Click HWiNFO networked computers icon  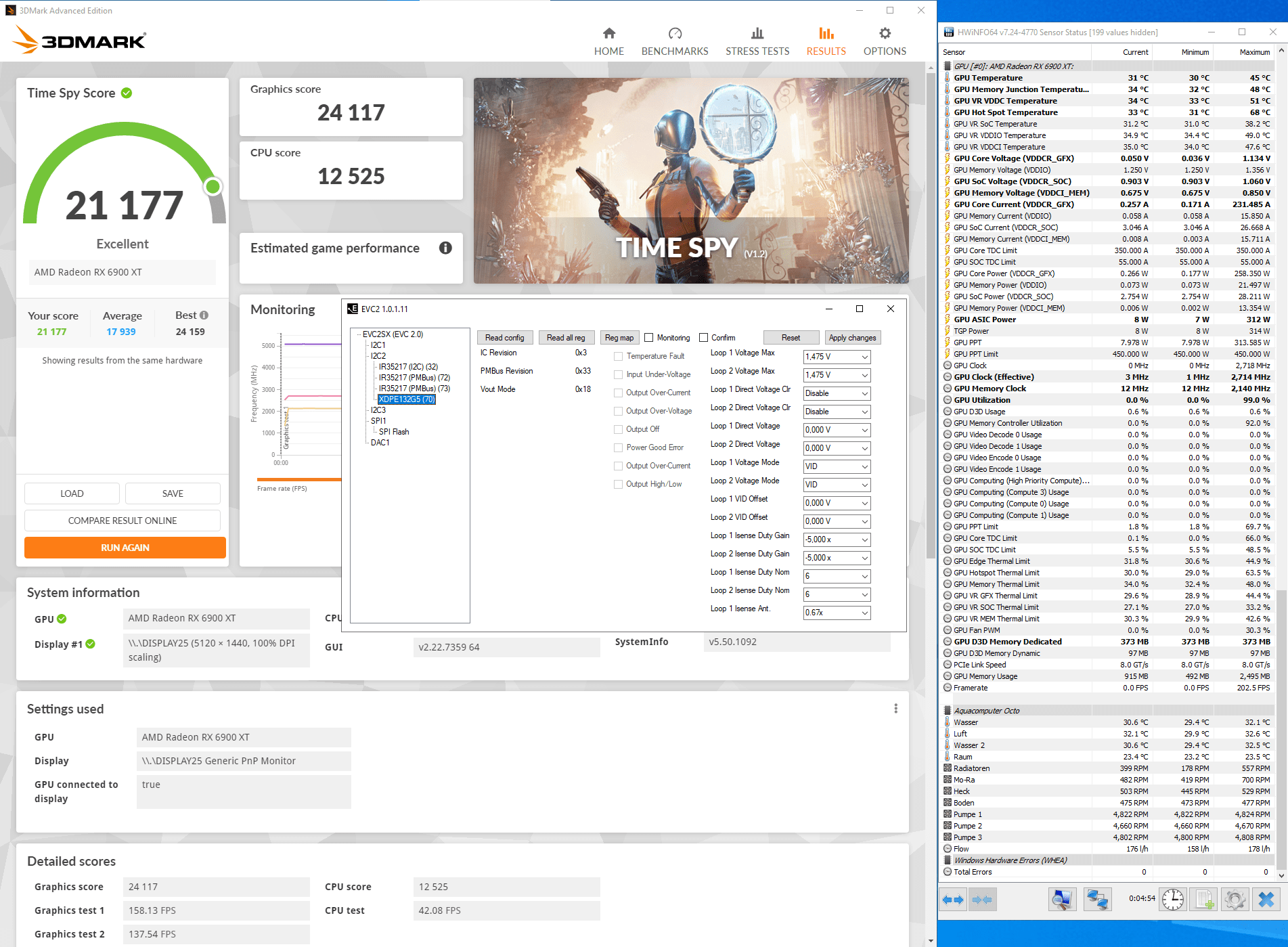(1096, 900)
